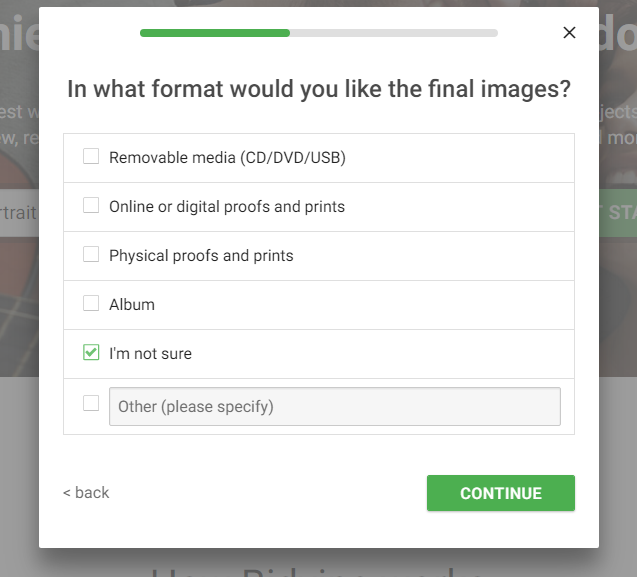The width and height of the screenshot is (637, 577).
Task: Click the dimmed 'trait' field behind dialog
Action: [x=19, y=213]
